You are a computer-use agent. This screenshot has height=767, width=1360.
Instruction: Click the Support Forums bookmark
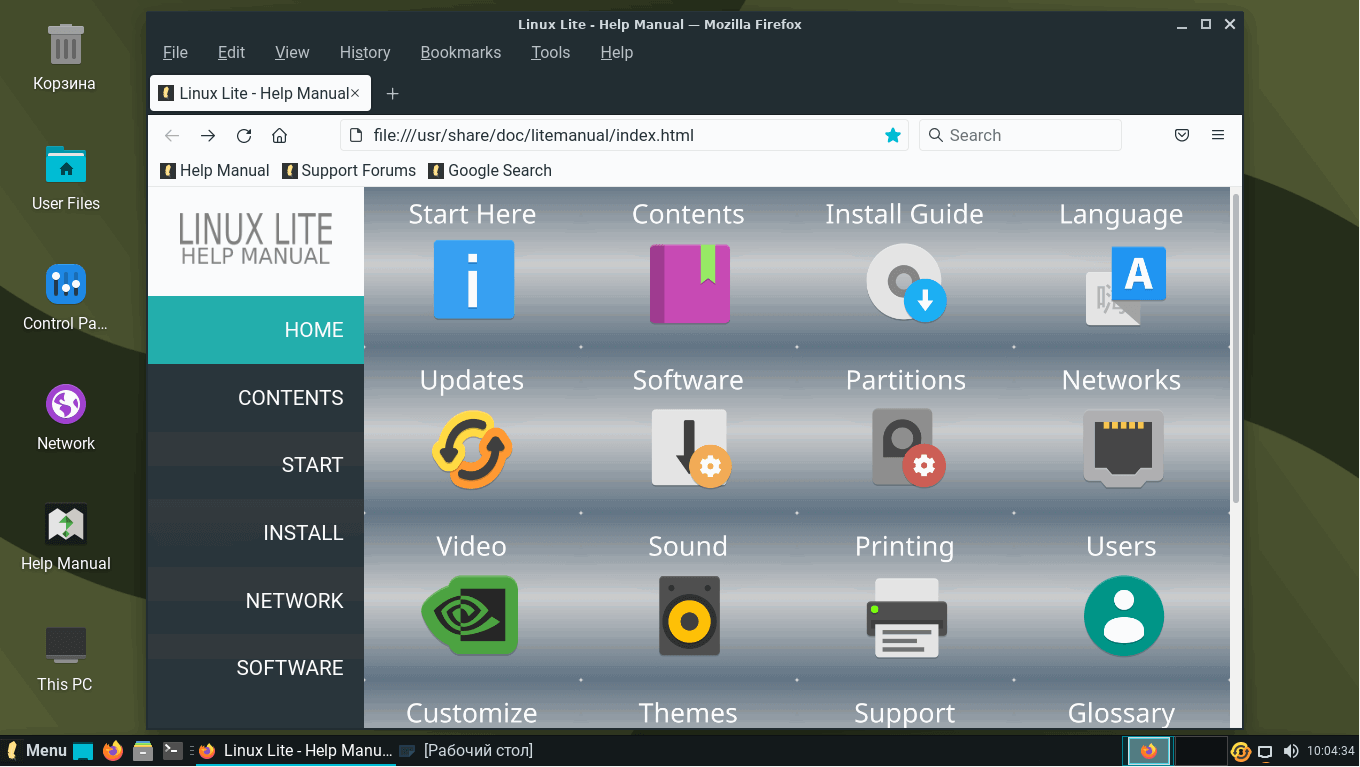pos(349,170)
